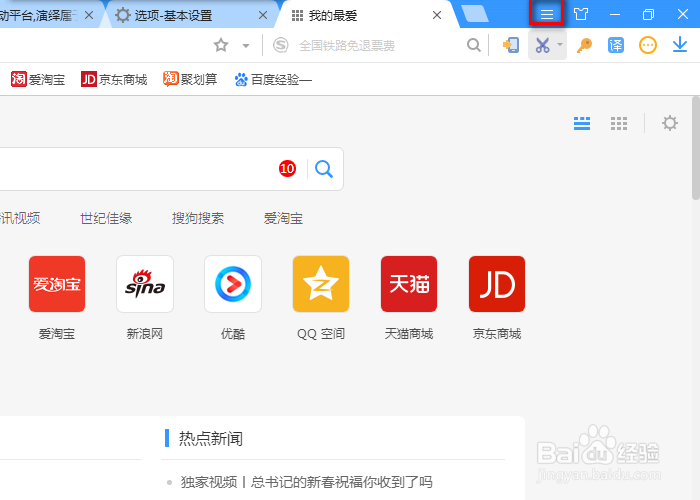Click the vertical page scrollbar
The height and width of the screenshot is (500, 700).
tap(696, 148)
